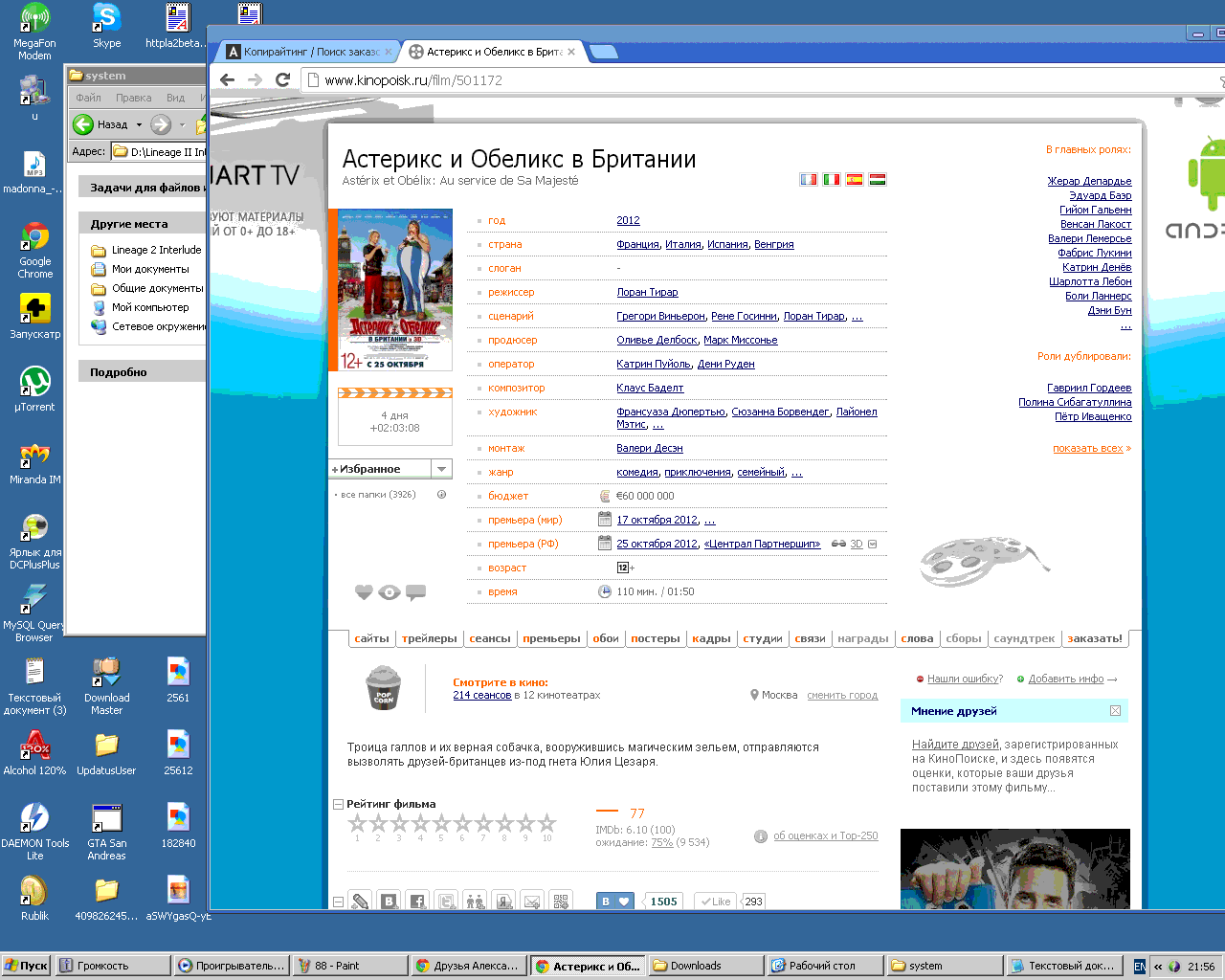The width and height of the screenshot is (1225, 980).
Task: Open DAEMON Tools Lite shortcut
Action: [x=35, y=831]
